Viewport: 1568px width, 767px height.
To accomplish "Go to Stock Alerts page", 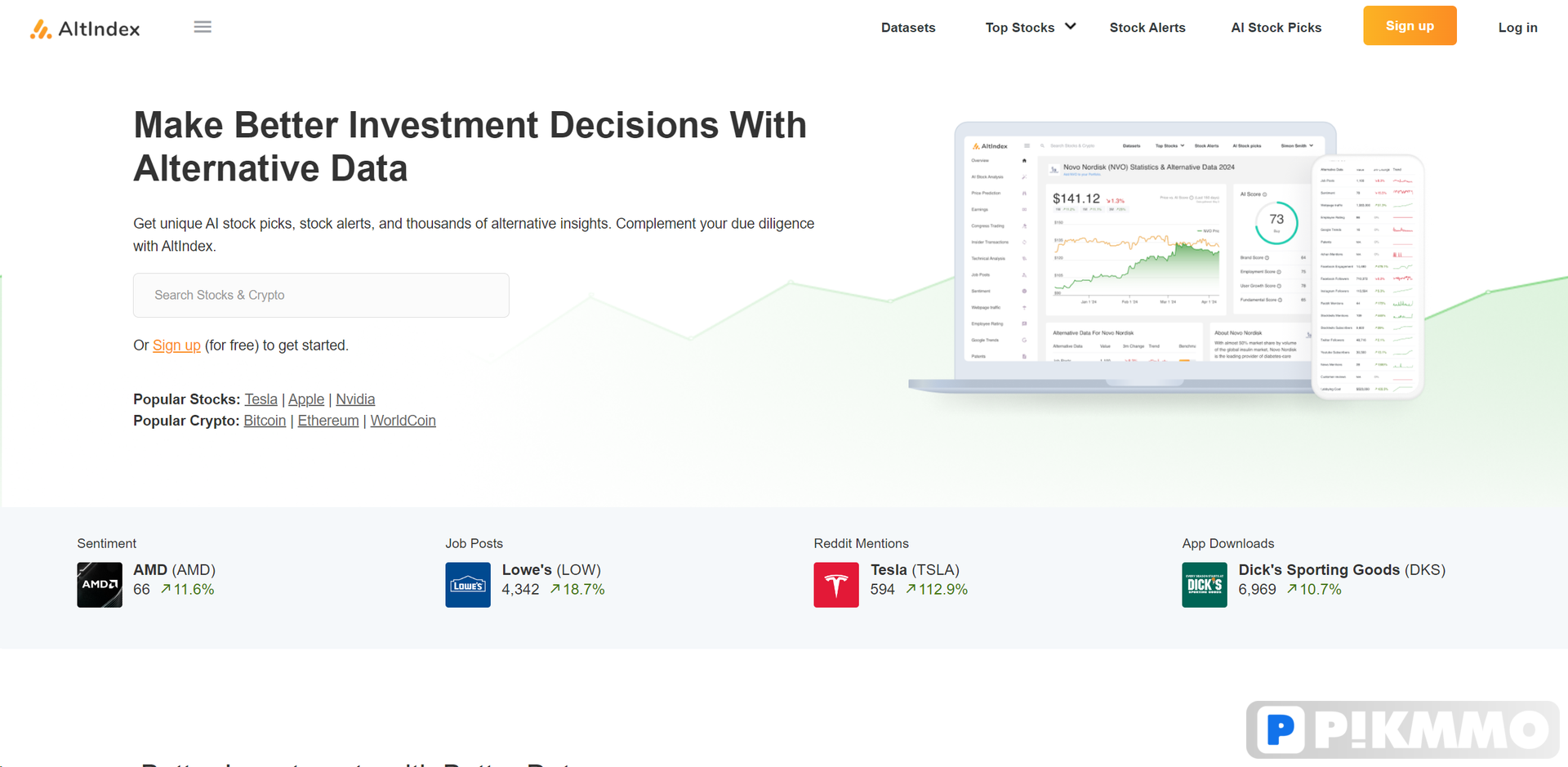I will [x=1147, y=27].
